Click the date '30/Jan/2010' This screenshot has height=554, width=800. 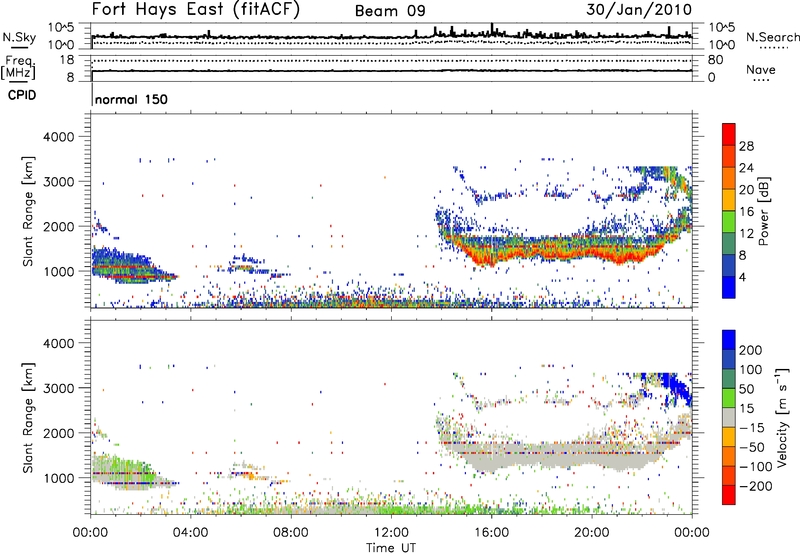pyautogui.click(x=639, y=10)
